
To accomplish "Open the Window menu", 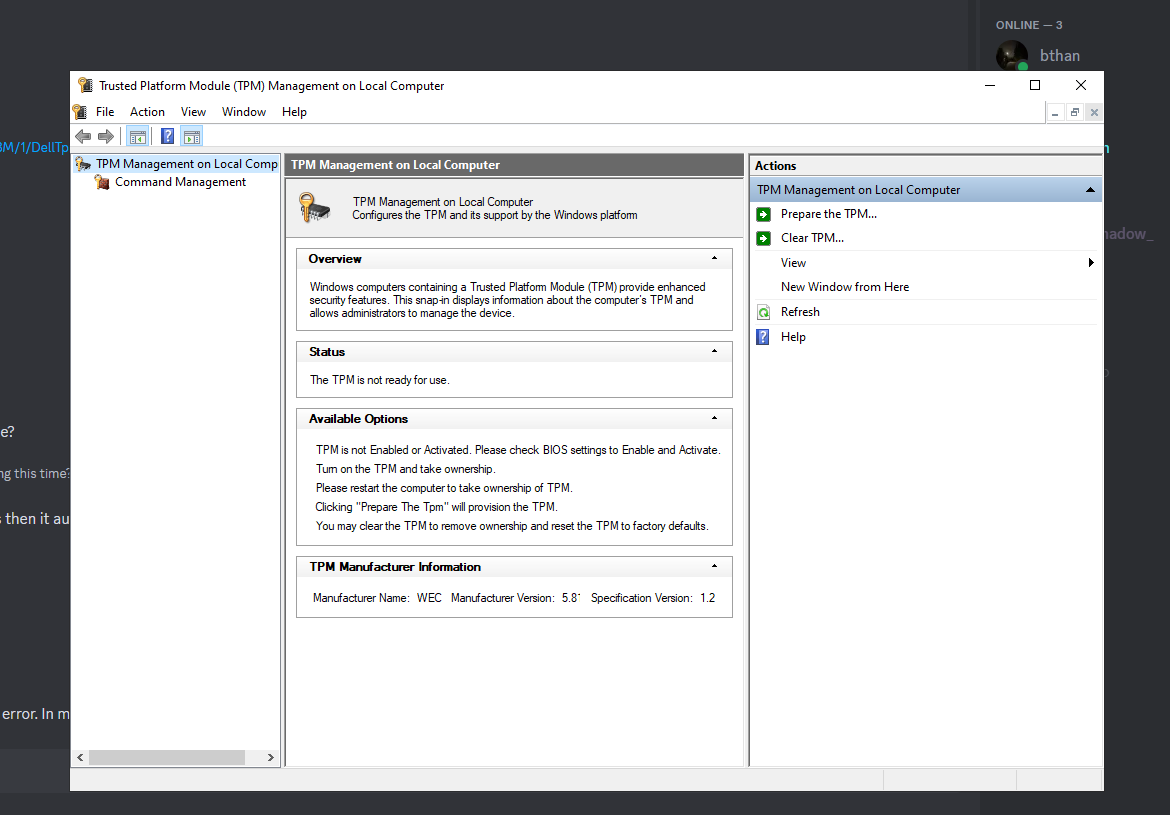I will pos(244,112).
